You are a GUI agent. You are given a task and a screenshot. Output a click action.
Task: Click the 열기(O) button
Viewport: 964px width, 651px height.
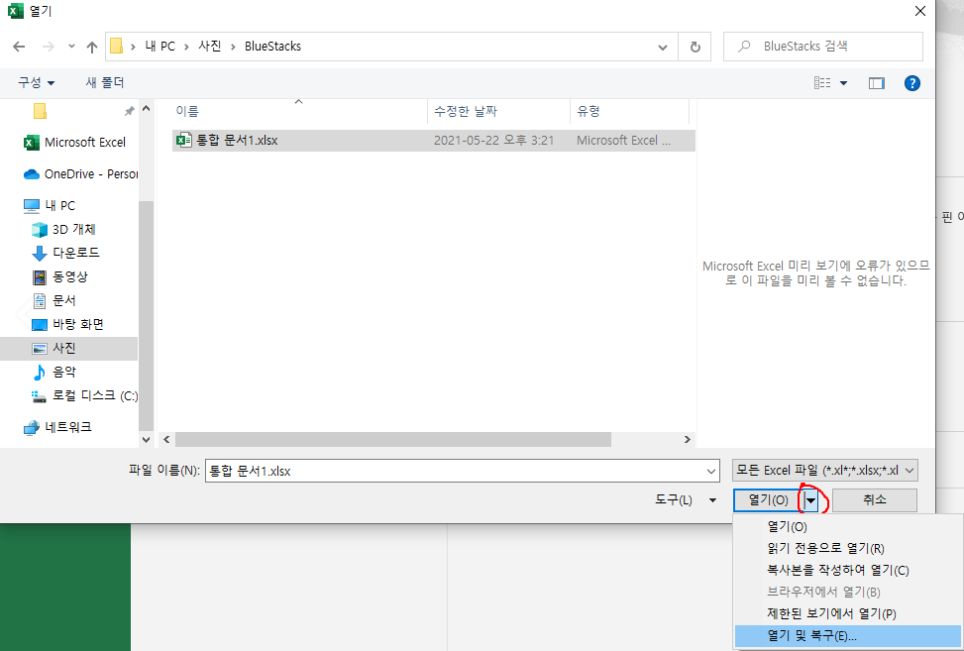[768, 500]
